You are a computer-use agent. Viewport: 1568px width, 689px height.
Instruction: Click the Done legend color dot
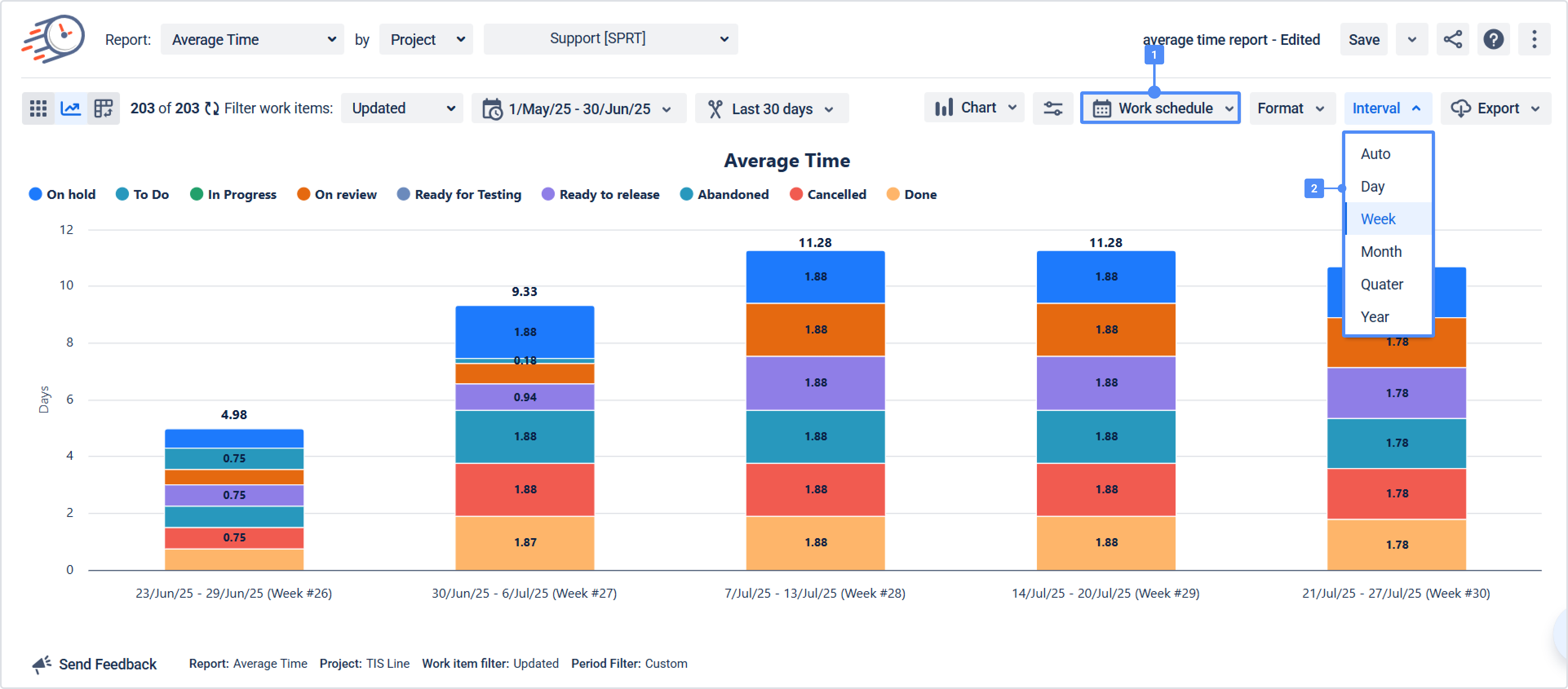click(x=893, y=194)
